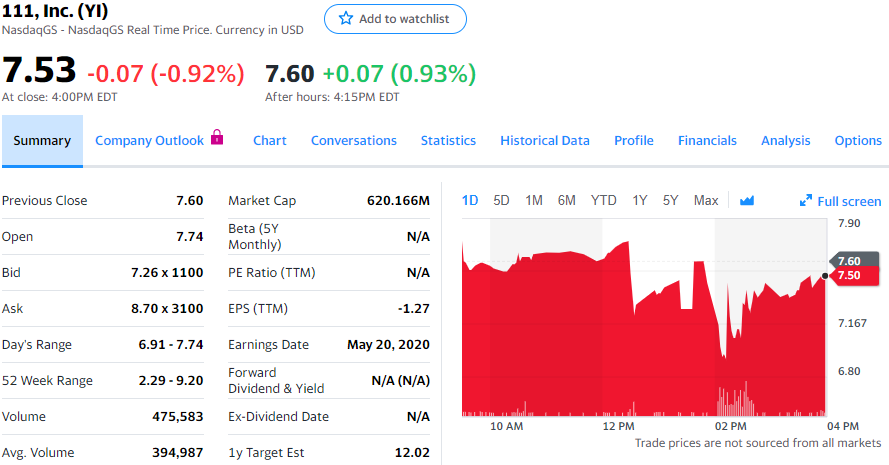The height and width of the screenshot is (465, 889).
Task: Choose the YTD chart range
Action: click(603, 201)
